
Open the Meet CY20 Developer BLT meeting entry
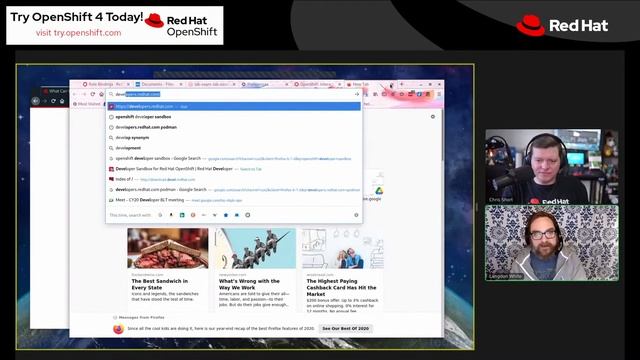[x=234, y=200]
